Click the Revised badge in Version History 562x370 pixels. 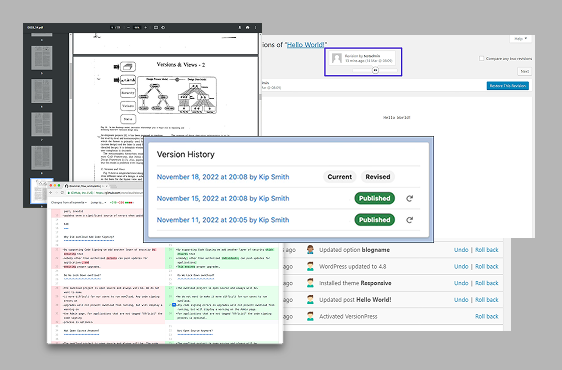tap(378, 177)
